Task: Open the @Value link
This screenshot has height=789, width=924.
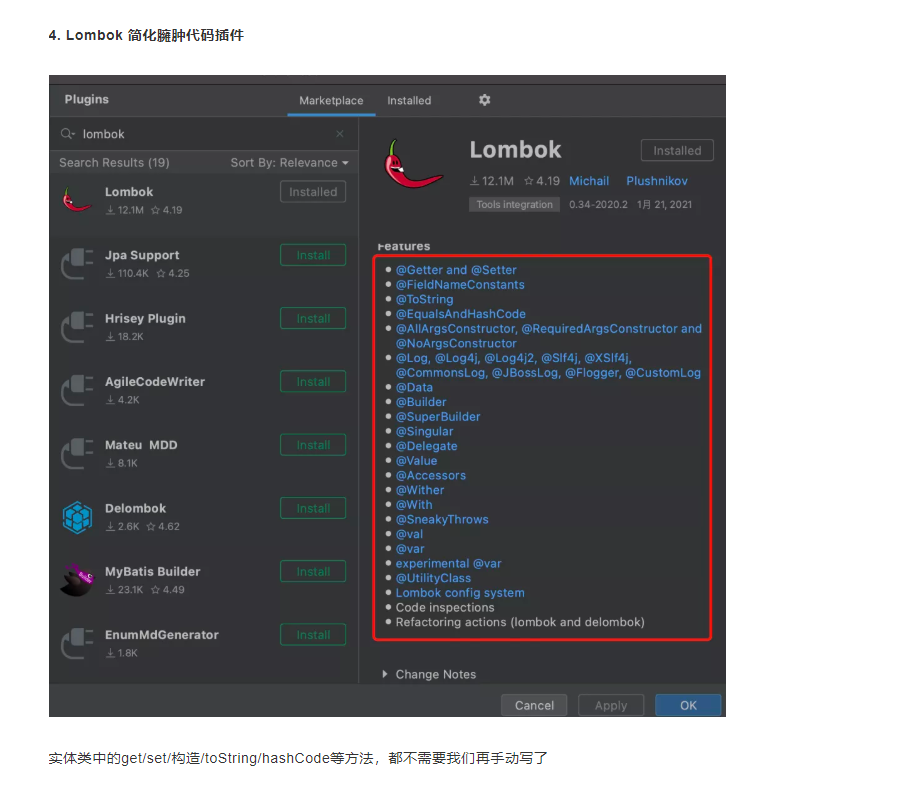Action: click(x=416, y=461)
